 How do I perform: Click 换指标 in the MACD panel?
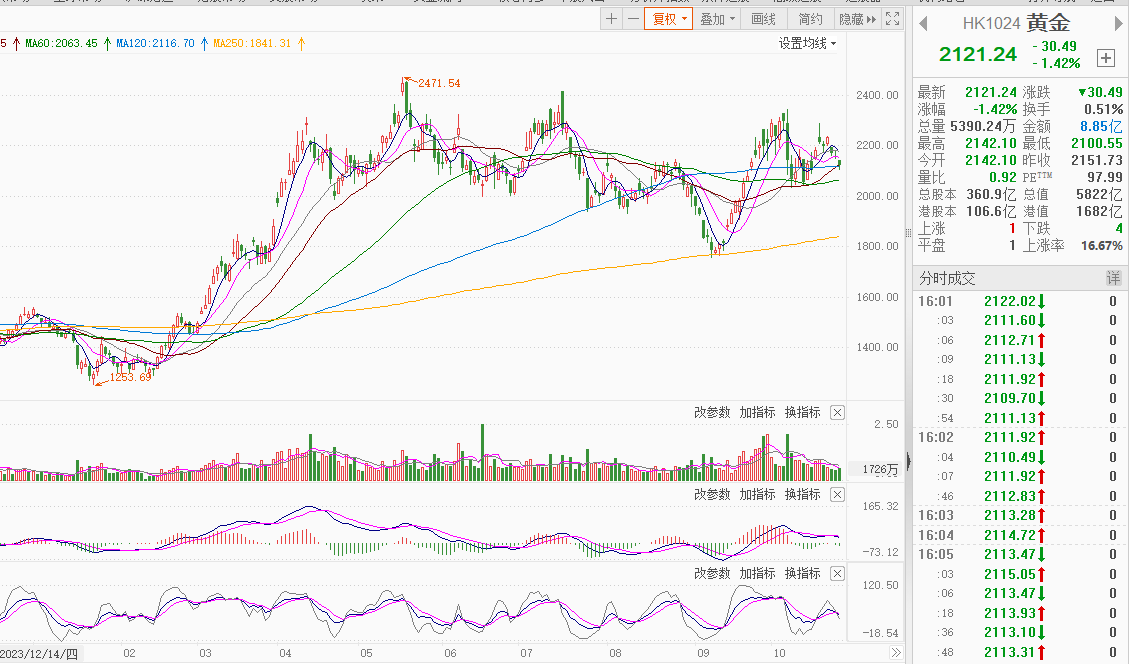802,495
